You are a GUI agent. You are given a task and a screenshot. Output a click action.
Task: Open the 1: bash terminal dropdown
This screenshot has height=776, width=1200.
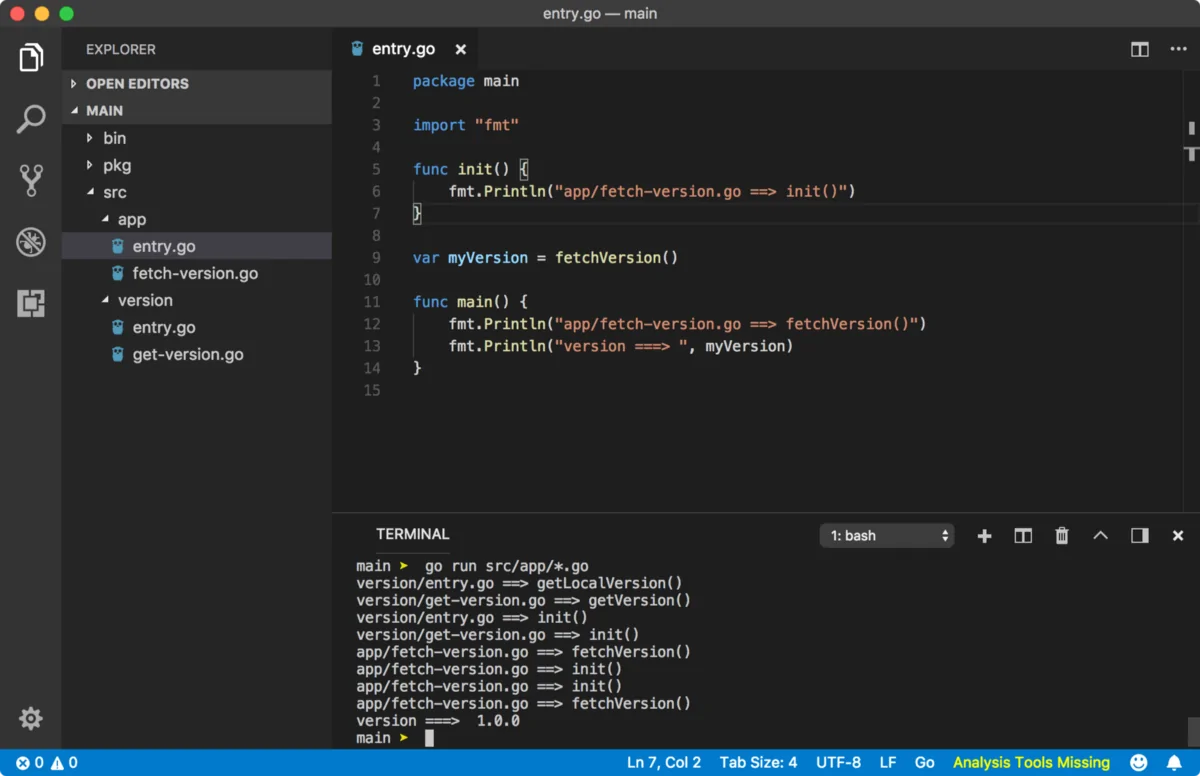887,536
